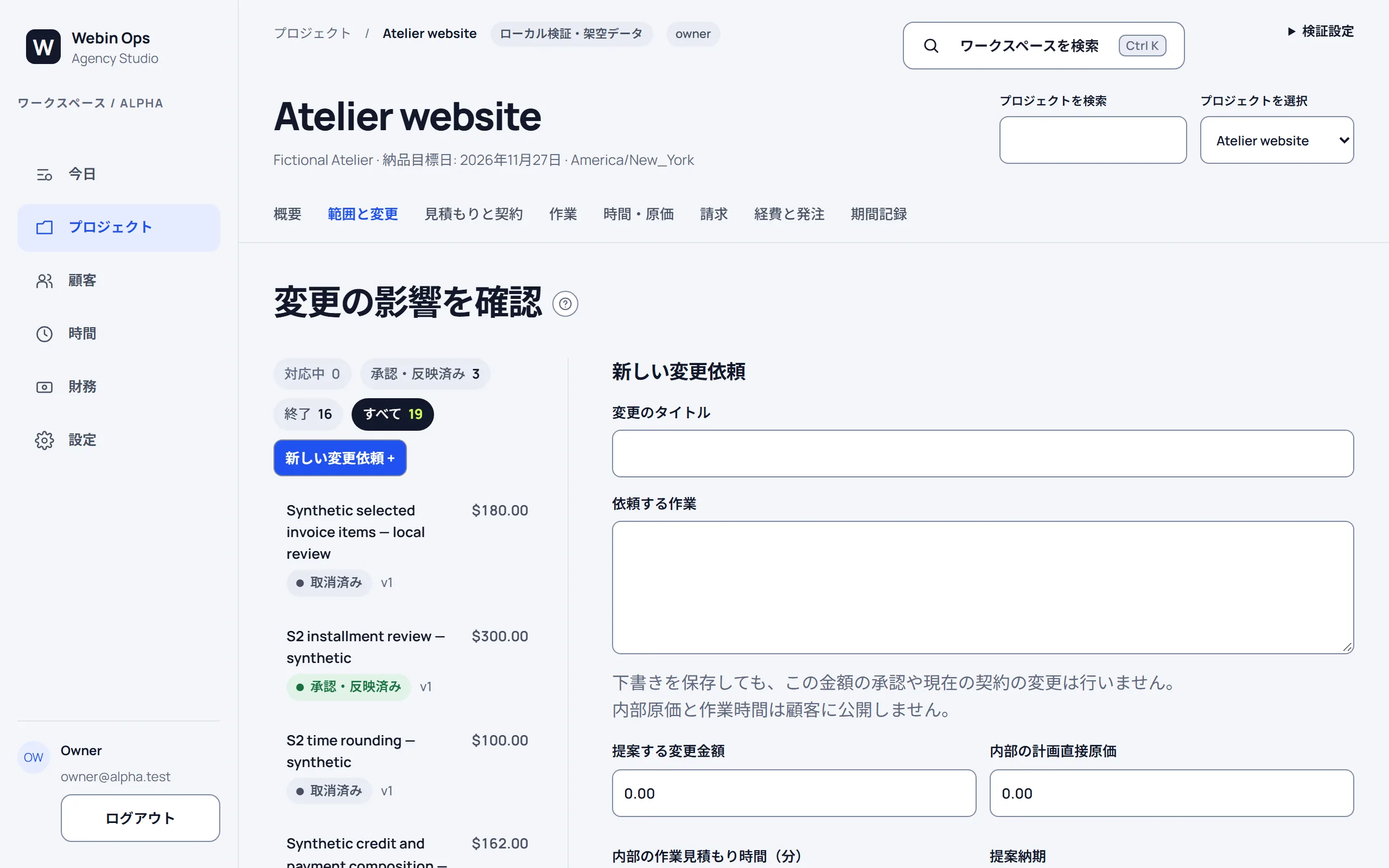Image resolution: width=1389 pixels, height=868 pixels.
Task: Filter by 承認・反映済み 3
Action: (x=425, y=374)
